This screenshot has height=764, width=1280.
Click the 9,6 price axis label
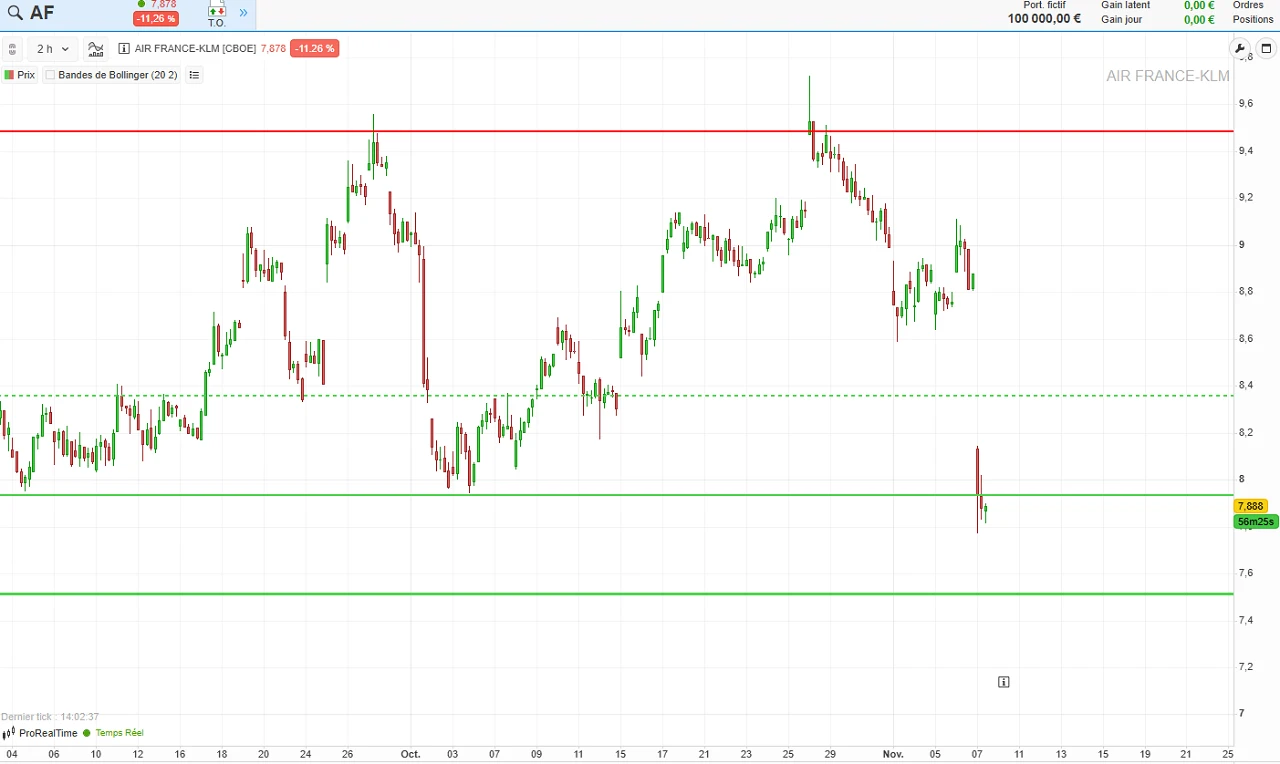tap(1246, 104)
